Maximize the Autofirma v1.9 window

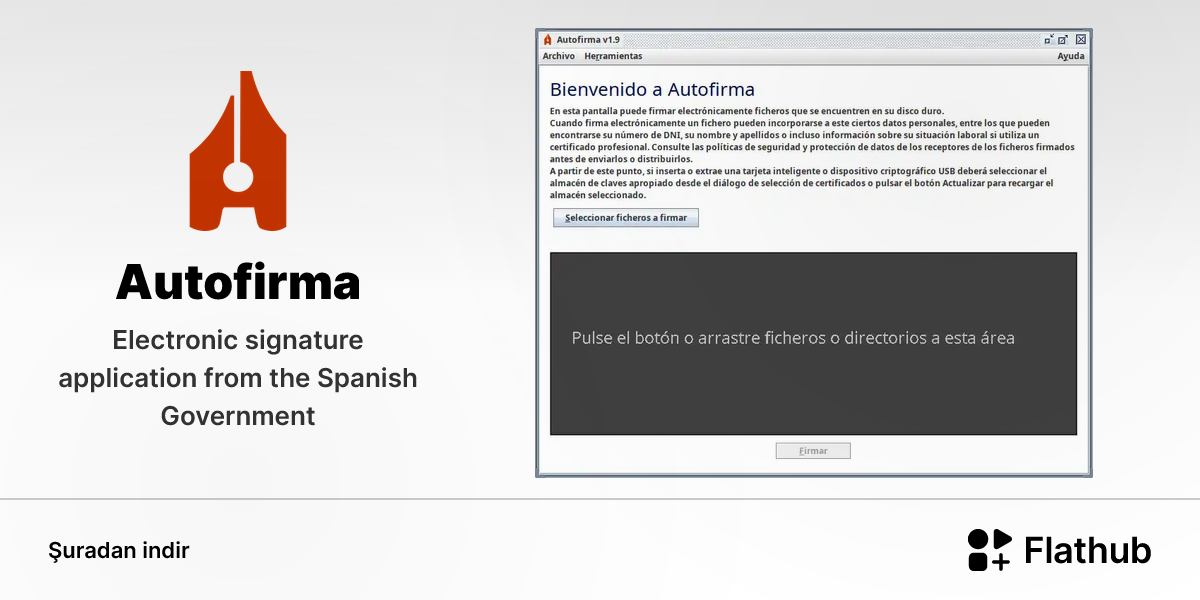1063,40
